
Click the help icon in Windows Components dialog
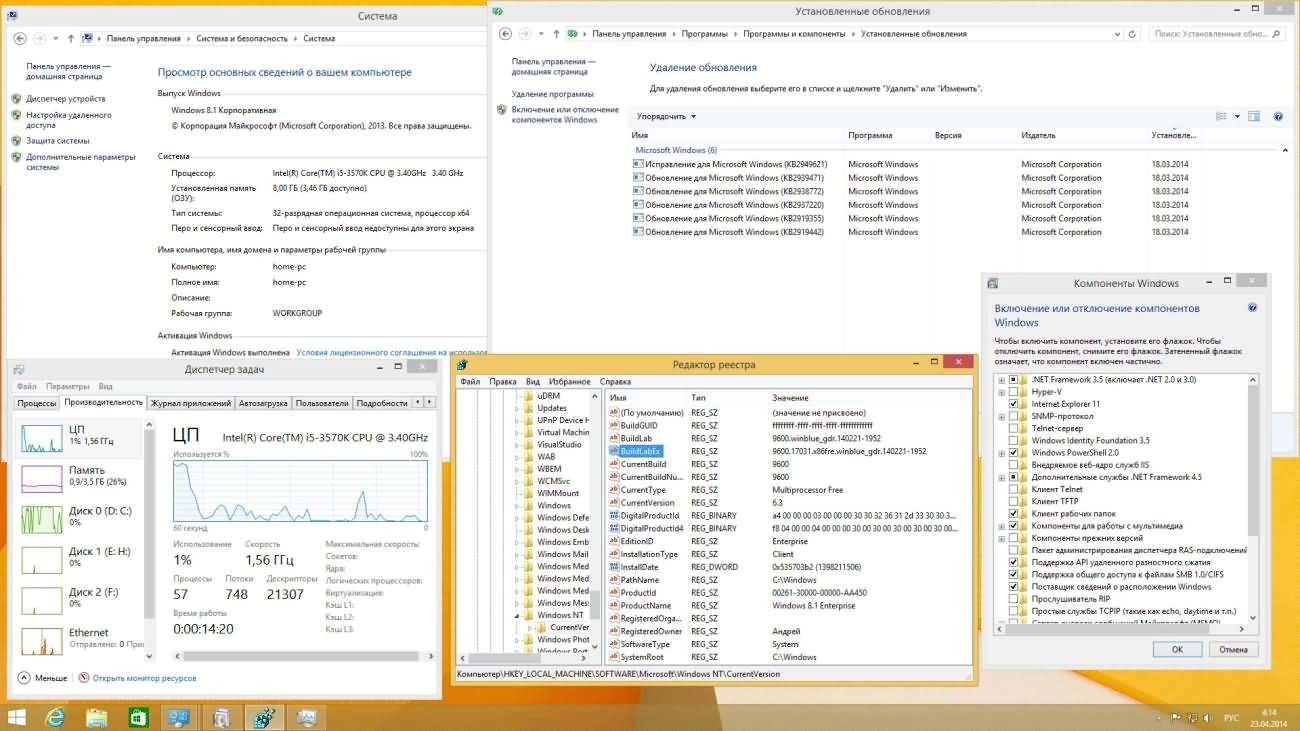pos(1252,309)
